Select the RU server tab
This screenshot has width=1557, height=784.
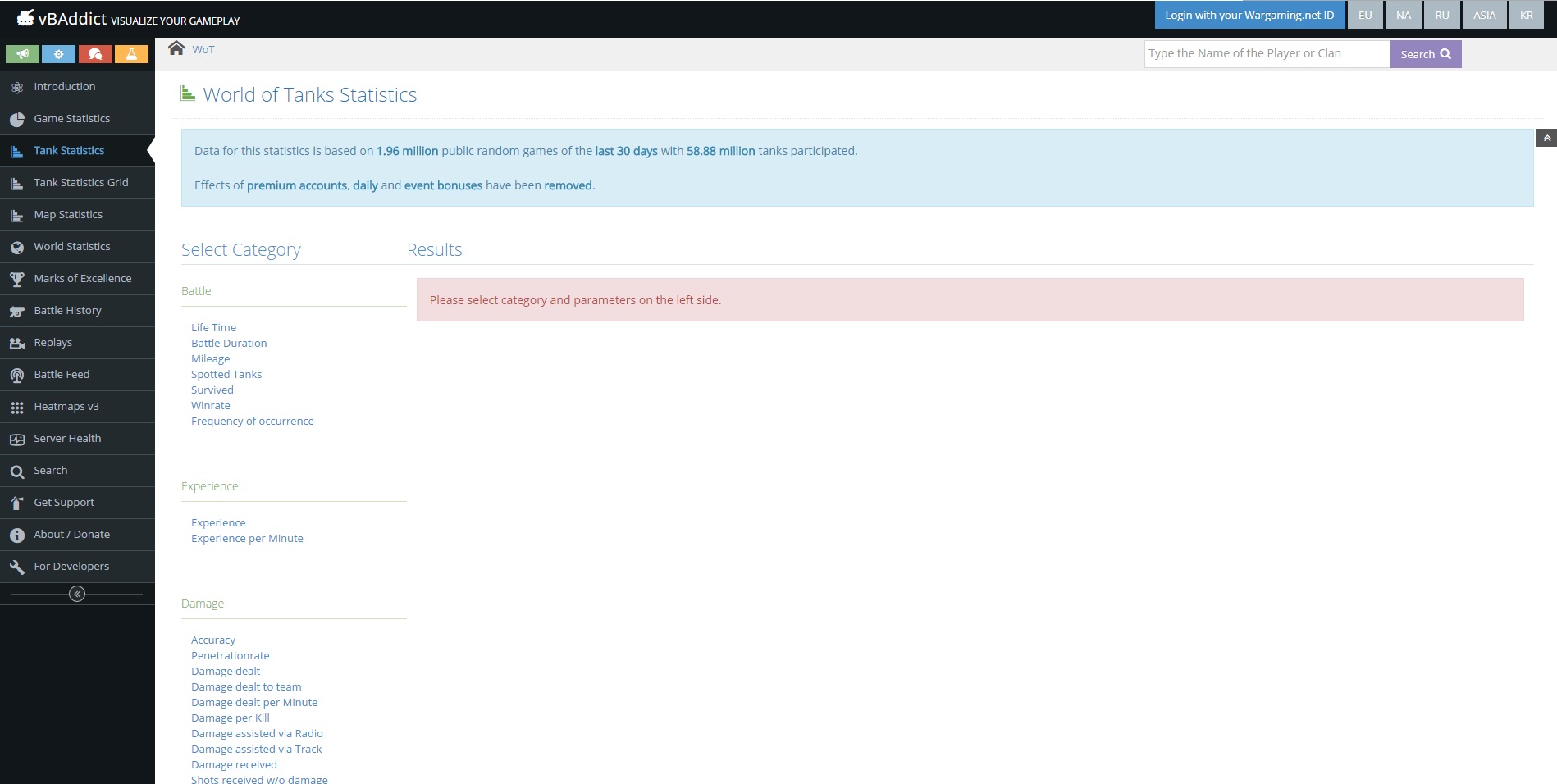[1442, 16]
